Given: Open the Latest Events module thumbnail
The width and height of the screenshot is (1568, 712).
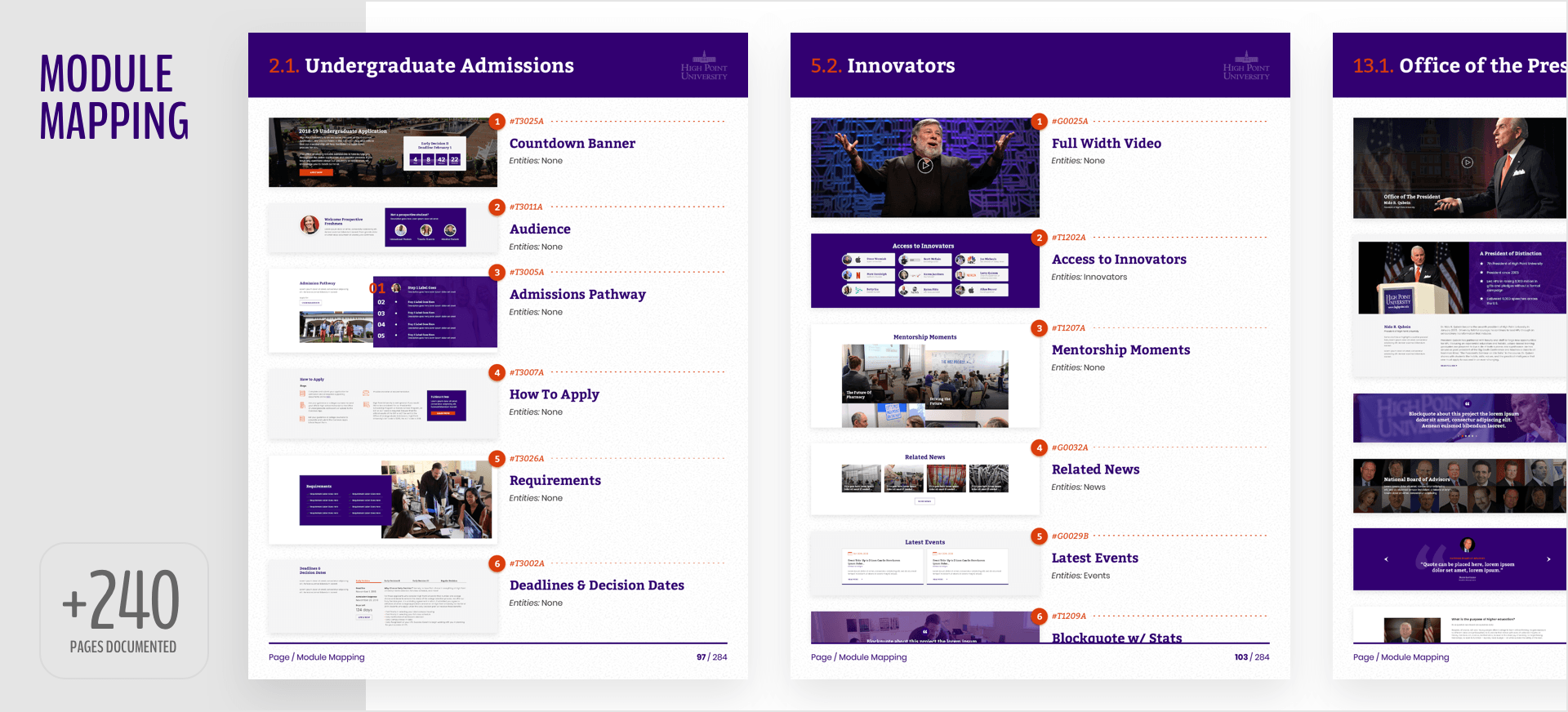Looking at the screenshot, I should click(925, 564).
